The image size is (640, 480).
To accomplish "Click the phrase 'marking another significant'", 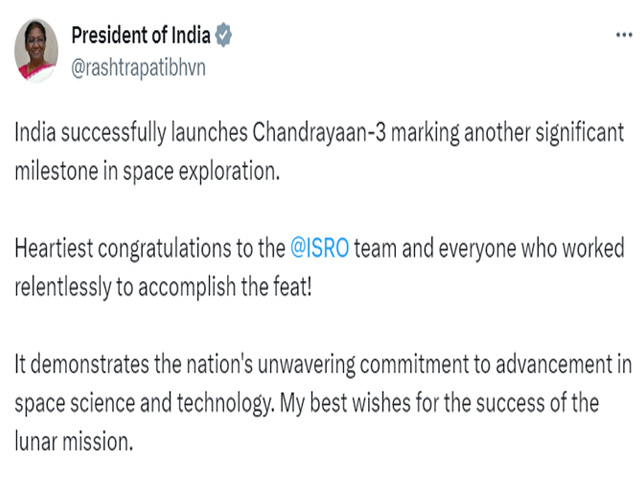I will point(507,133).
